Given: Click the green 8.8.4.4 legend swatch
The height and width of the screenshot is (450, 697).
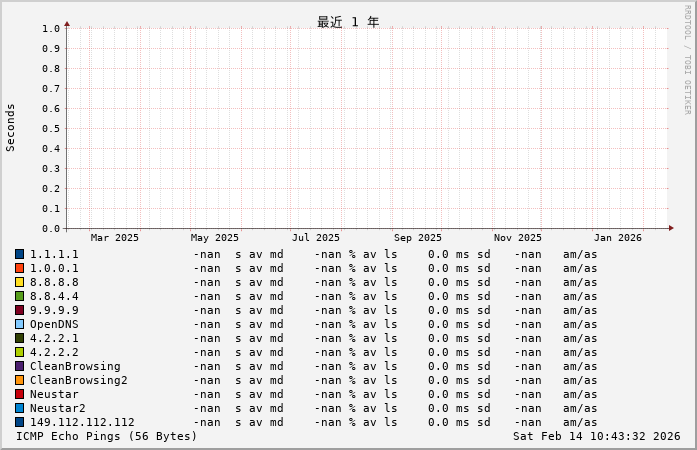Looking at the screenshot, I should tap(19, 296).
